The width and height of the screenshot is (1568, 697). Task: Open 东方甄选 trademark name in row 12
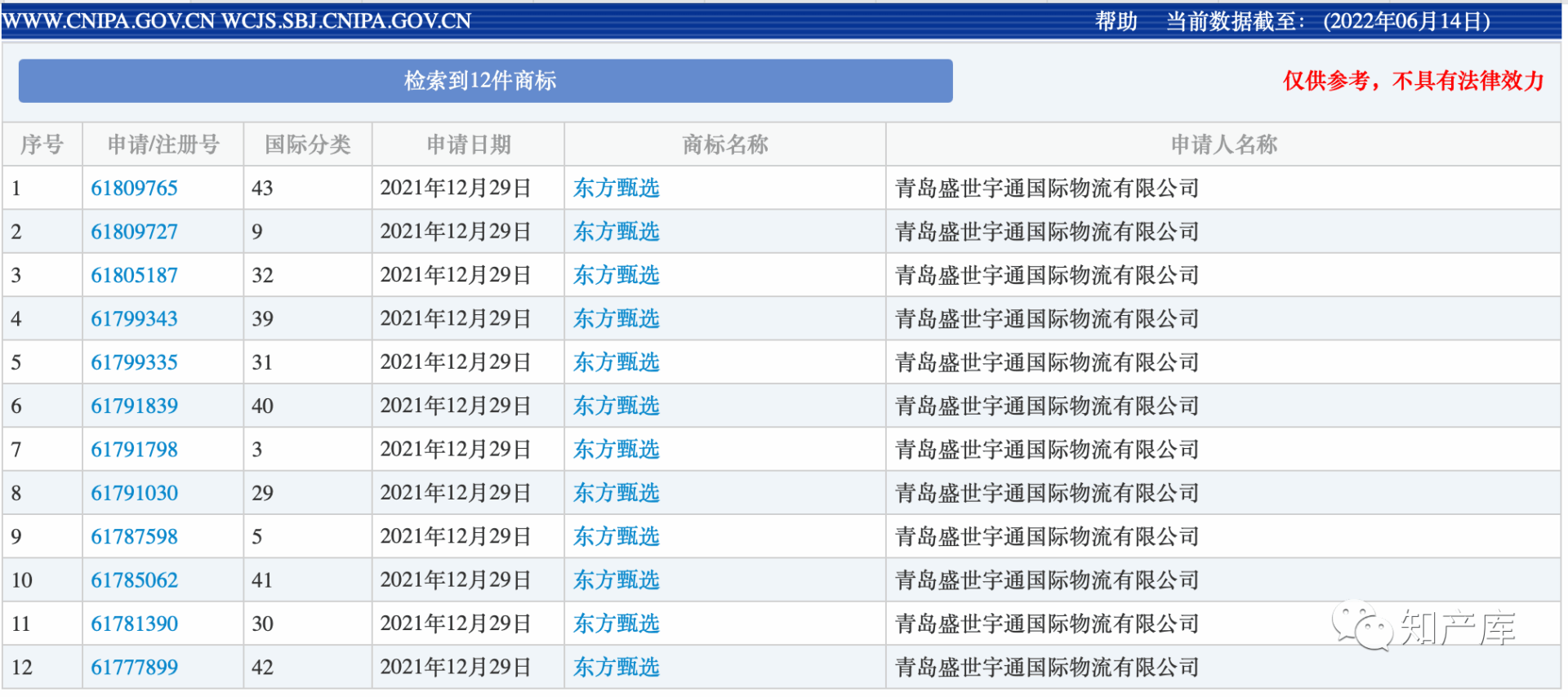616,667
